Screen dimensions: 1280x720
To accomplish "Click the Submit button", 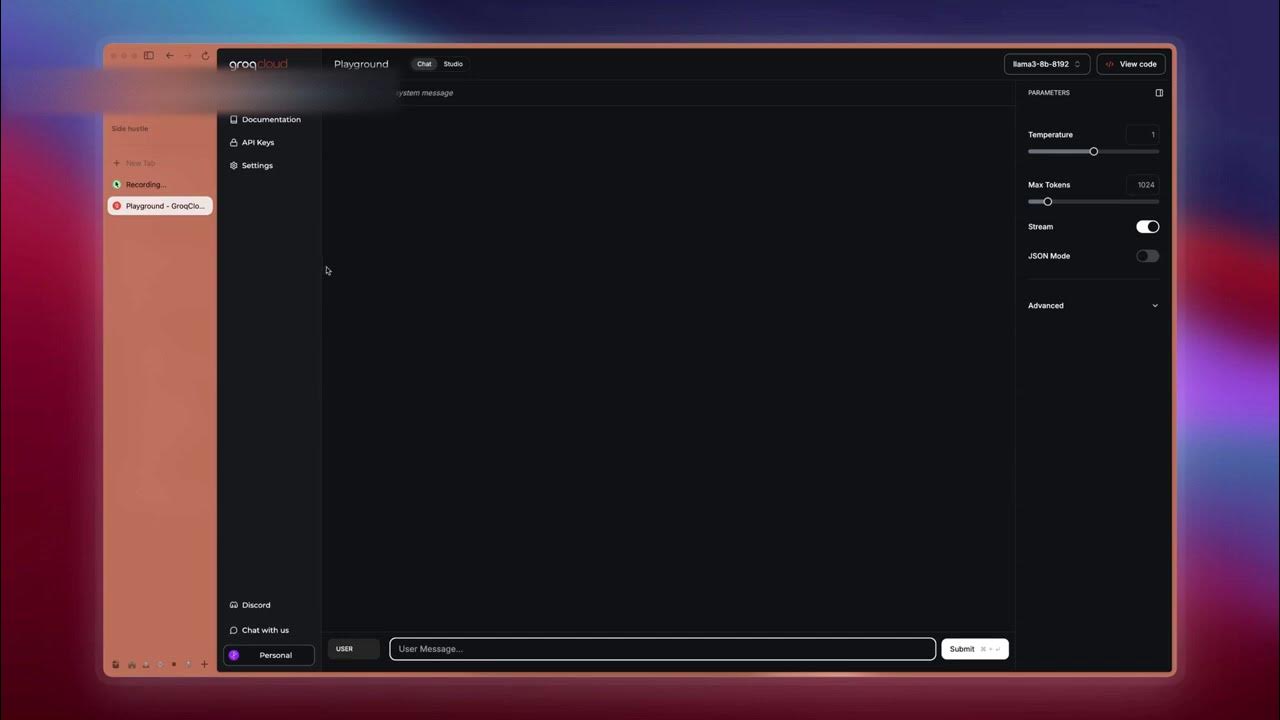I will [x=975, y=649].
